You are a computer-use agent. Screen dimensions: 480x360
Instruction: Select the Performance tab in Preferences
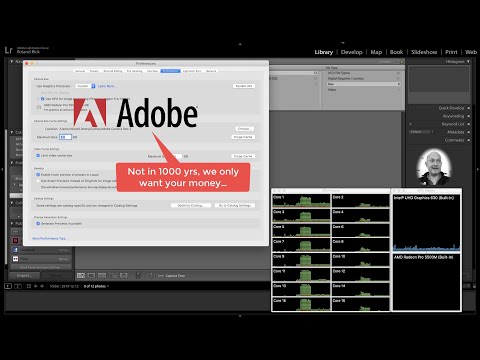pos(170,71)
